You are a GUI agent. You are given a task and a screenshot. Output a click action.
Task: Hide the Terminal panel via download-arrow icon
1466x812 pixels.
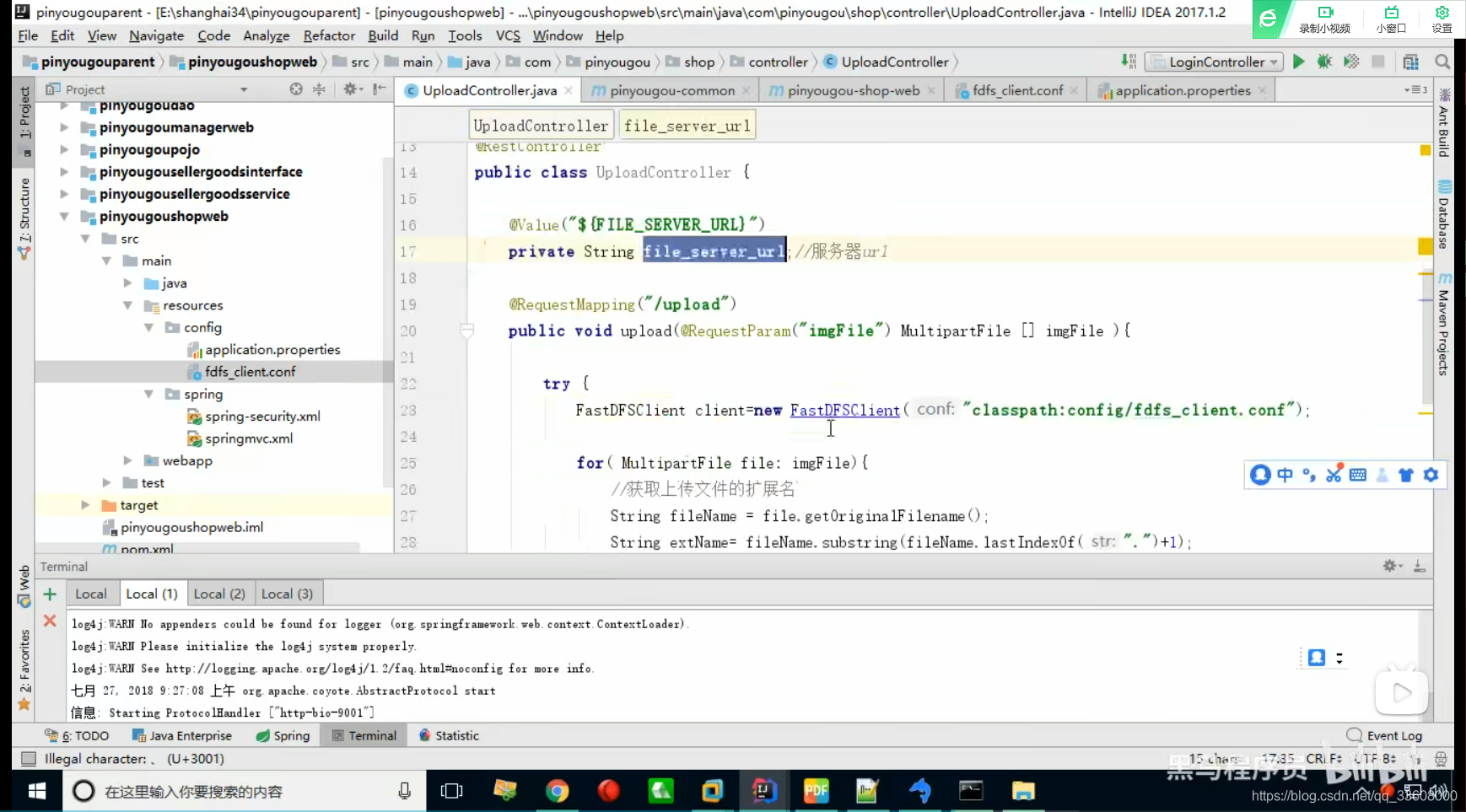coord(1420,566)
